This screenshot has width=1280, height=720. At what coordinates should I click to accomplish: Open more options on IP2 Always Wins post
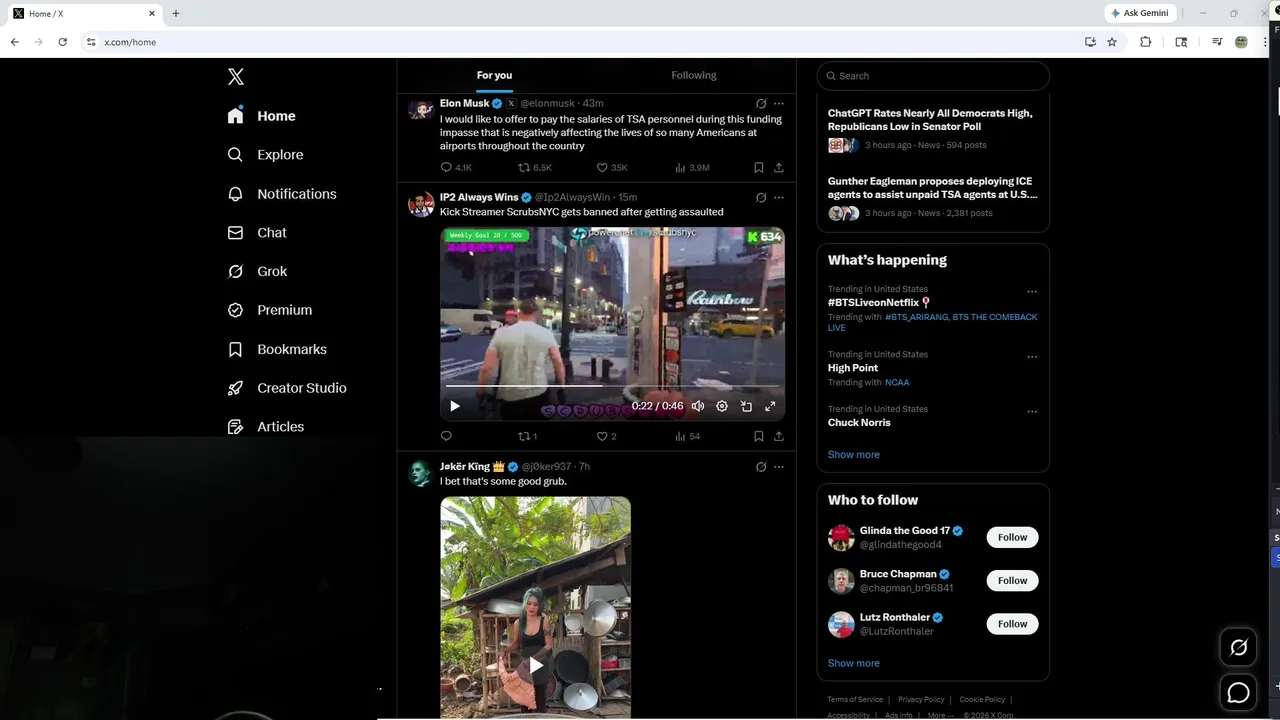pyautogui.click(x=779, y=197)
